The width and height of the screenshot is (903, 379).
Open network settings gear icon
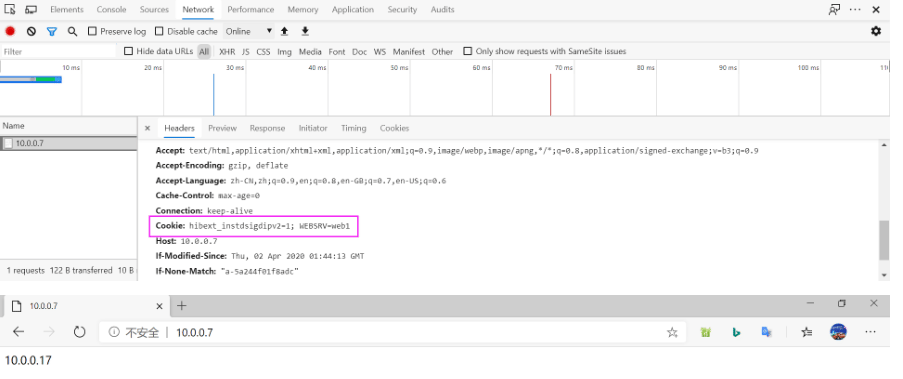(x=876, y=31)
